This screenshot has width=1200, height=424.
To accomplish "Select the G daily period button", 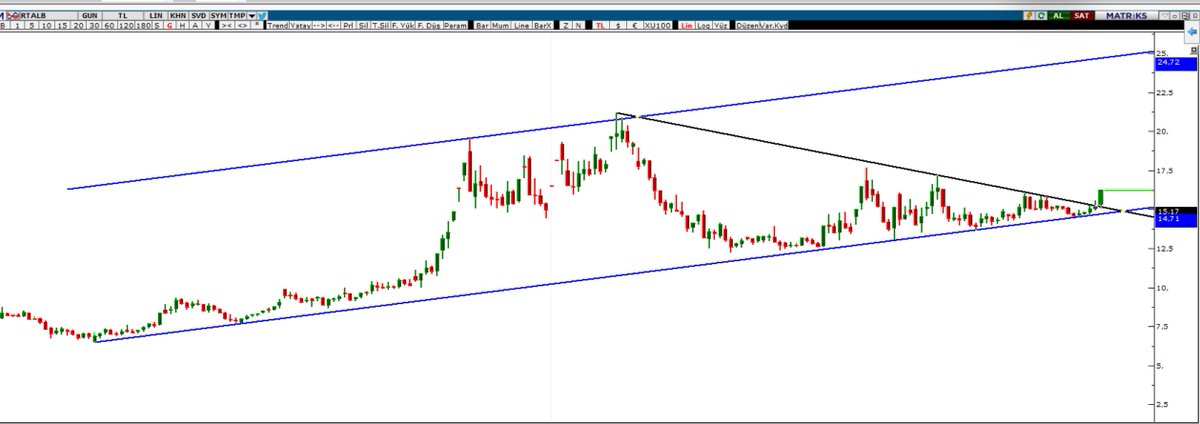I will (x=169, y=25).
